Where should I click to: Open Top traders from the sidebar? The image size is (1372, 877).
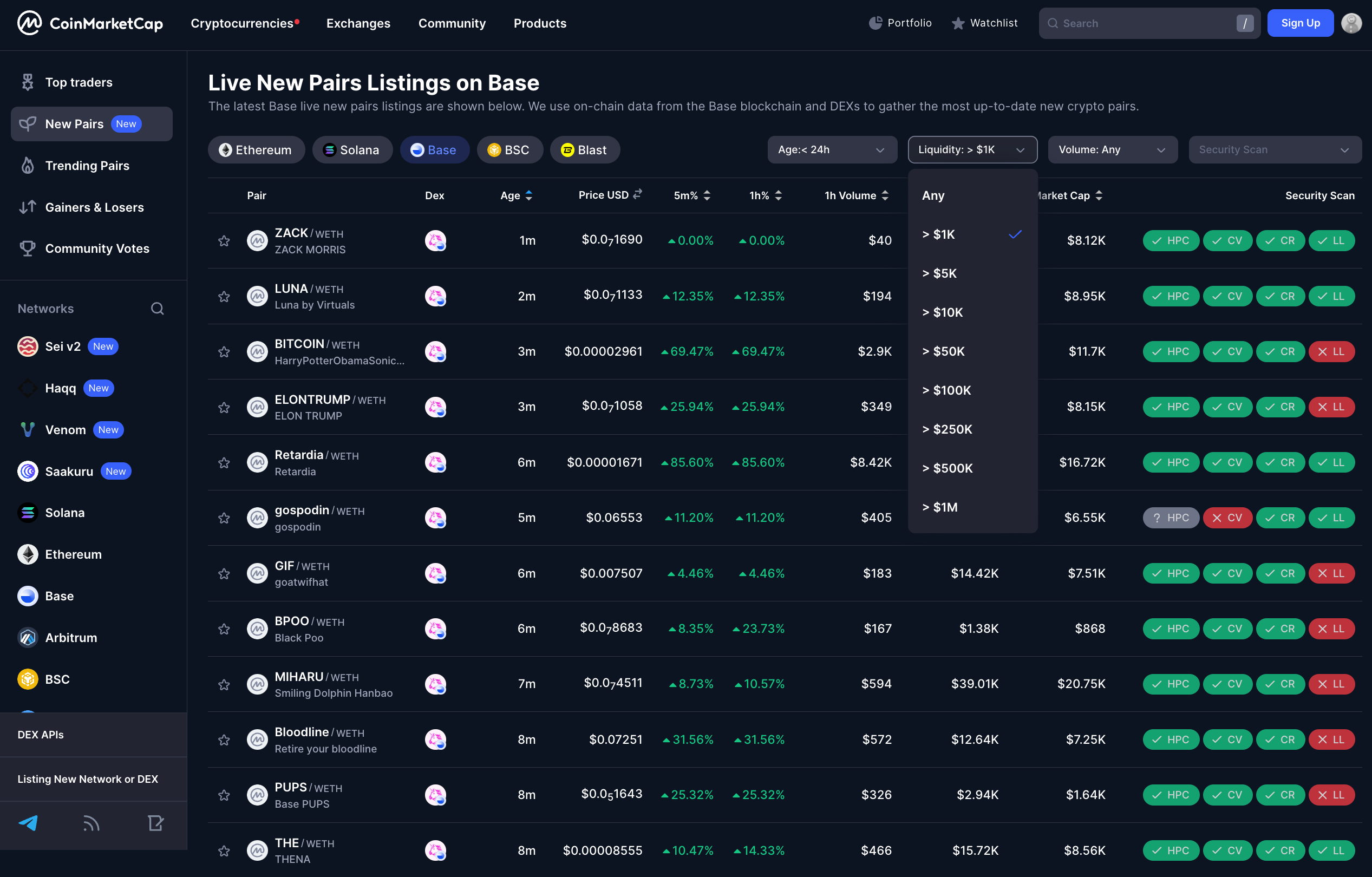[x=79, y=82]
